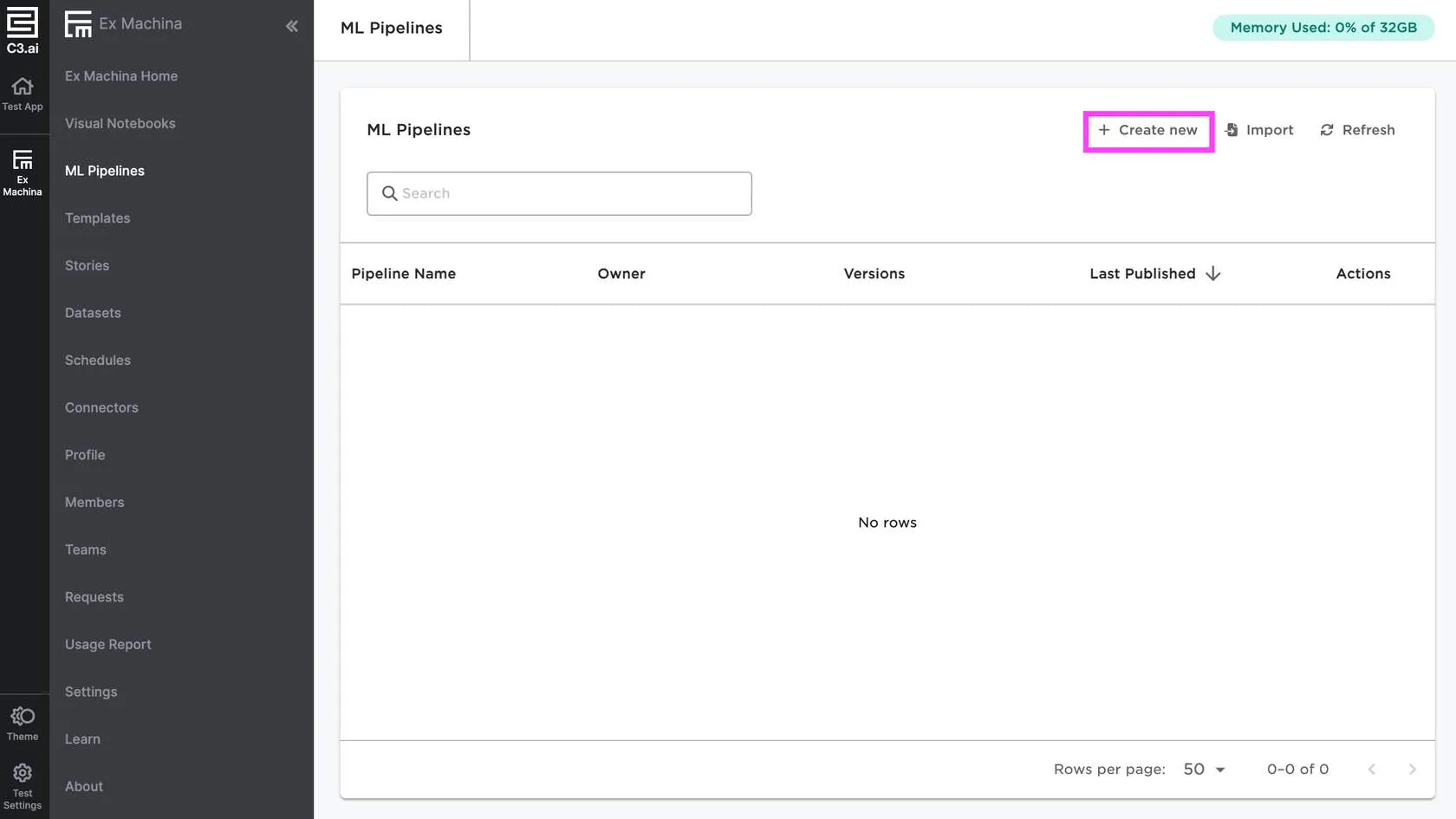
Task: Click the C3.ai logo icon
Action: (23, 29)
